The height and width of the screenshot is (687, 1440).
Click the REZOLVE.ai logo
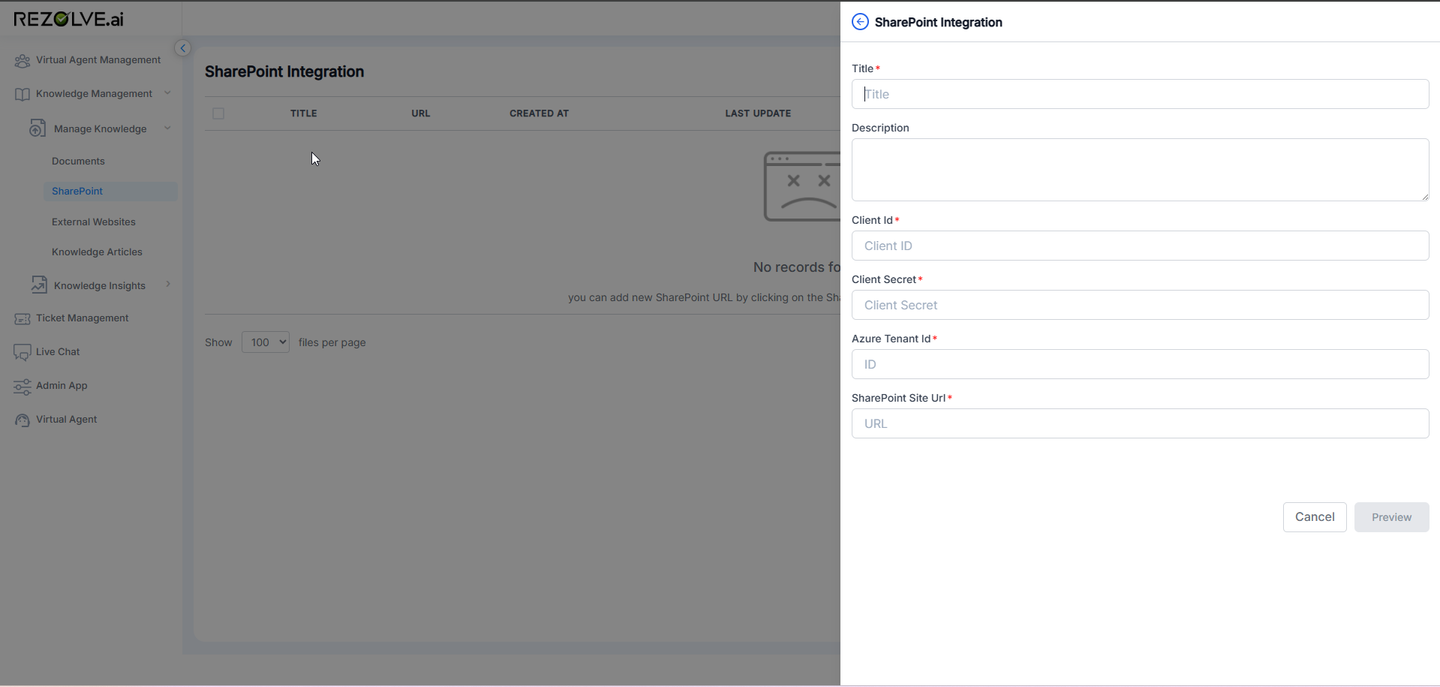click(x=69, y=19)
